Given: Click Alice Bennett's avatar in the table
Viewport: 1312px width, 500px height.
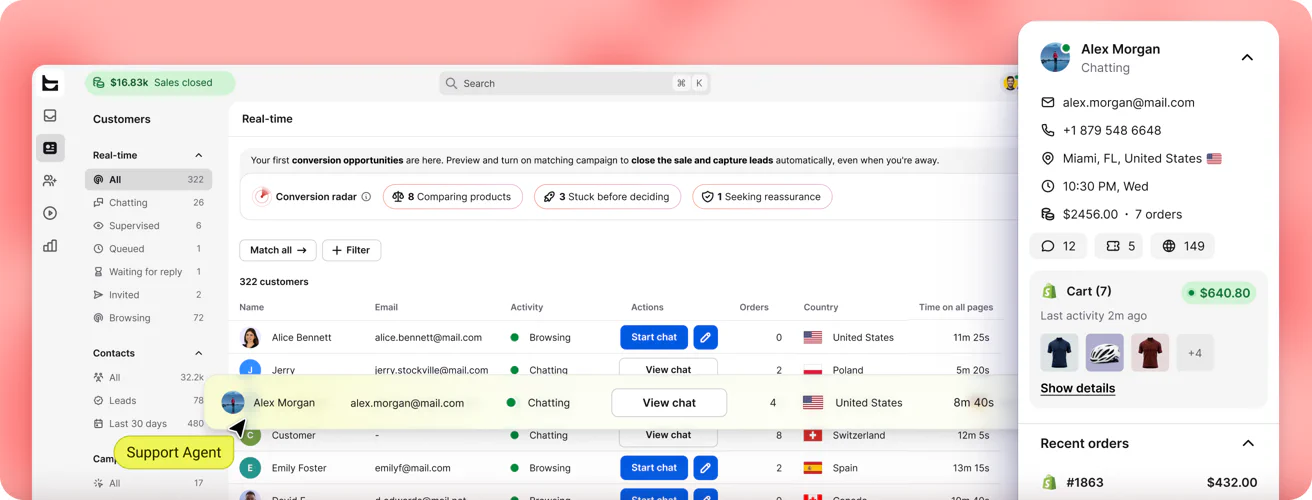Looking at the screenshot, I should [251, 338].
